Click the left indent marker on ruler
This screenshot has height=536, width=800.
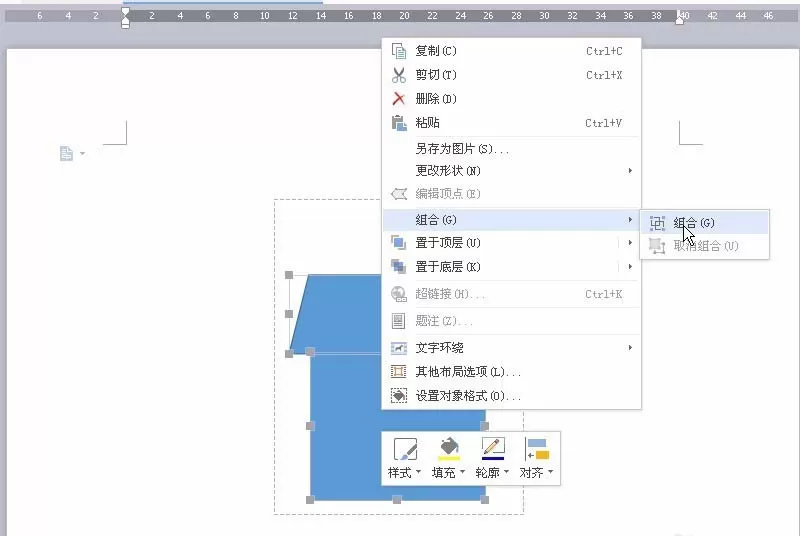tap(125, 18)
